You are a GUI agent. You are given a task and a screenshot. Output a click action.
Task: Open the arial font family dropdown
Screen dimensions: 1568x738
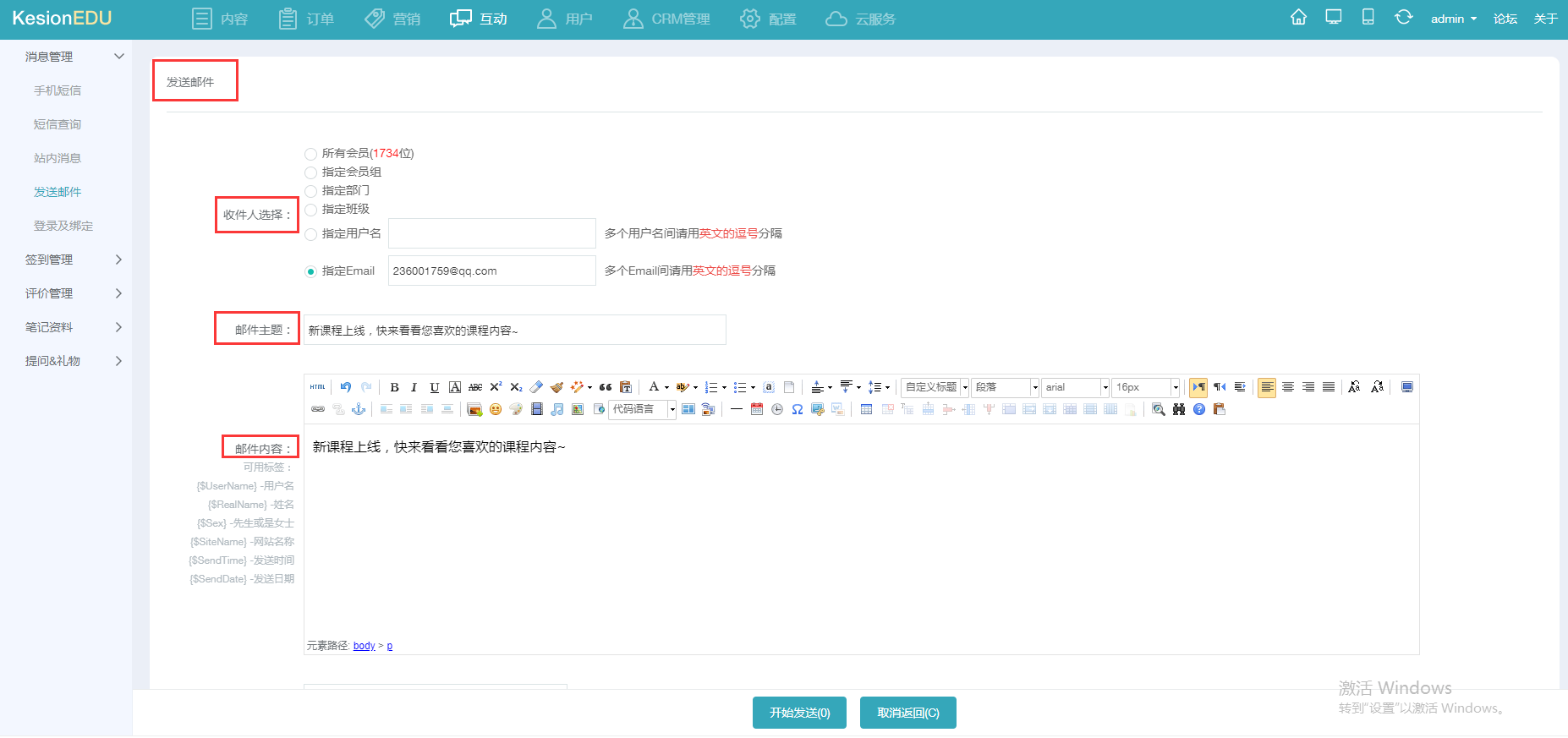(1075, 387)
